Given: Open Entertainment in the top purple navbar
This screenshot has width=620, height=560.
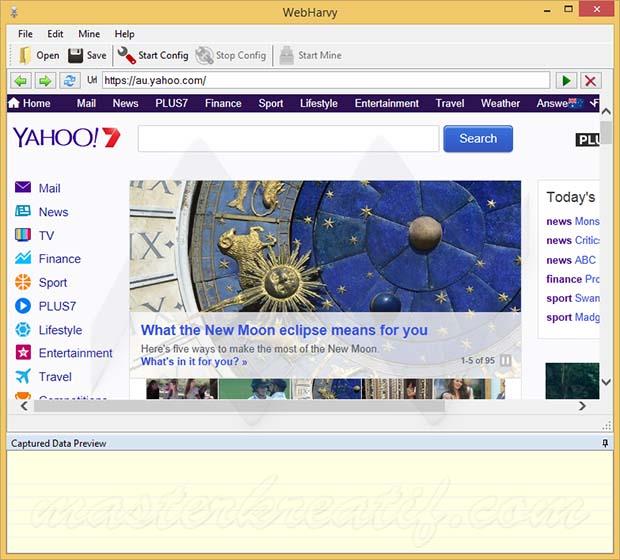Looking at the screenshot, I should 387,103.
